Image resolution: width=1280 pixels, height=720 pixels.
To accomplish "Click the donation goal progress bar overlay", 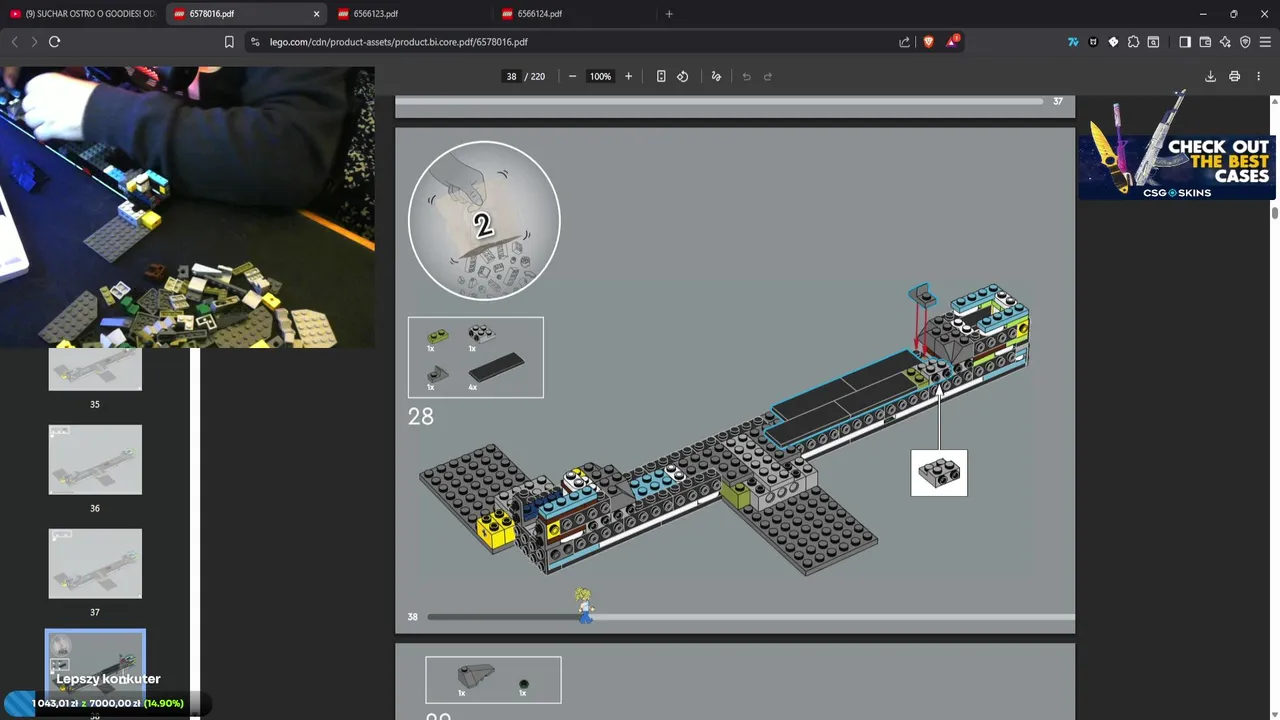I will (107, 703).
